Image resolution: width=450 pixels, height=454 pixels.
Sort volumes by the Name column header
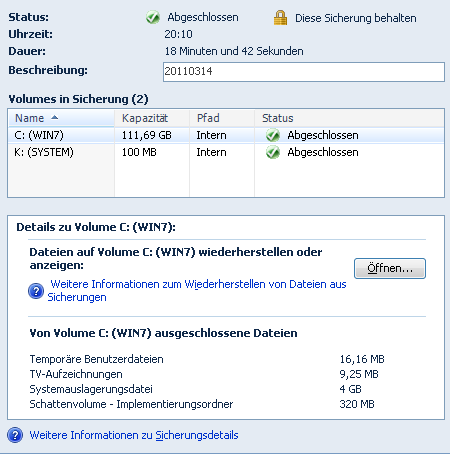(61, 118)
